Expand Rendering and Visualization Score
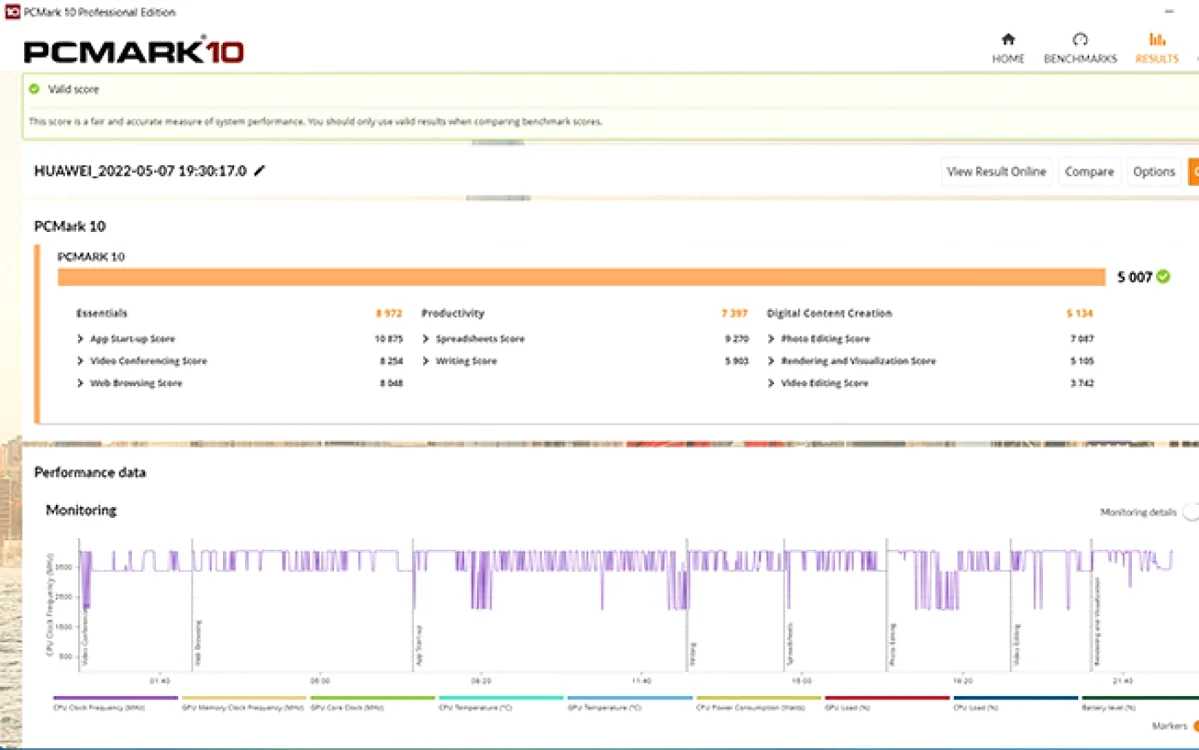The height and width of the screenshot is (750, 1199). [x=771, y=361]
